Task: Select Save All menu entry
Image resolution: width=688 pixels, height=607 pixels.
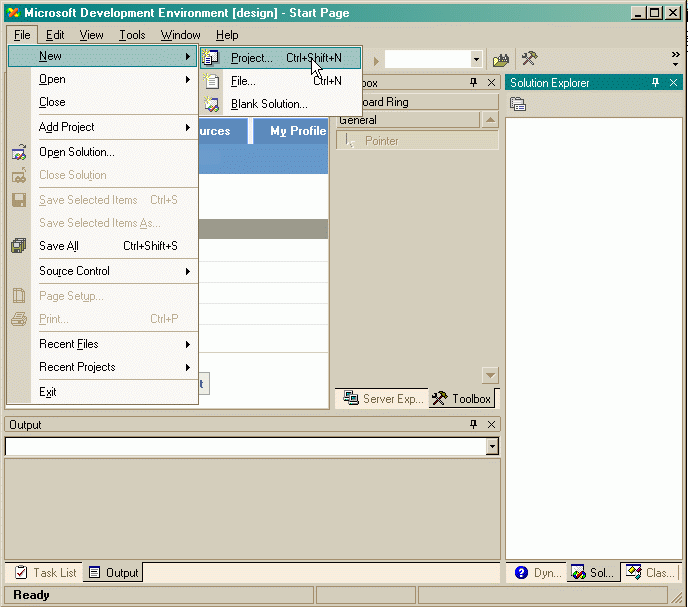Action: tap(103, 246)
